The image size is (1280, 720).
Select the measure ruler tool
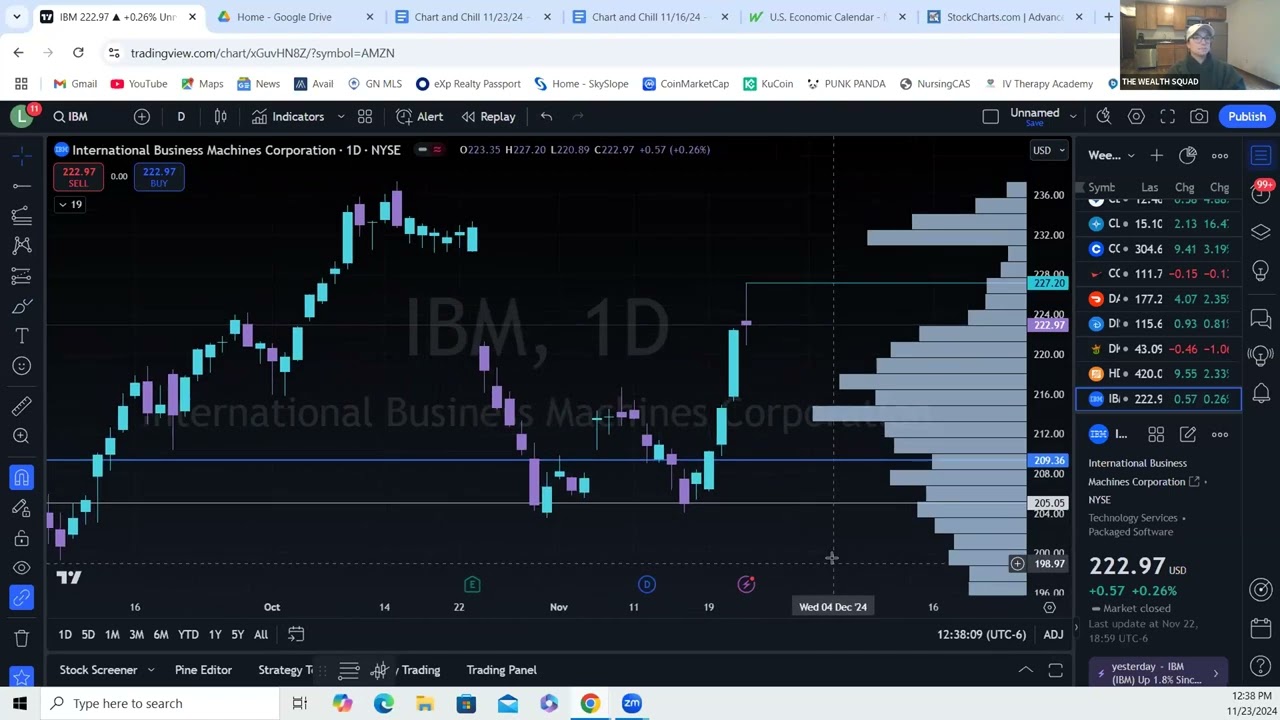tap(21, 406)
